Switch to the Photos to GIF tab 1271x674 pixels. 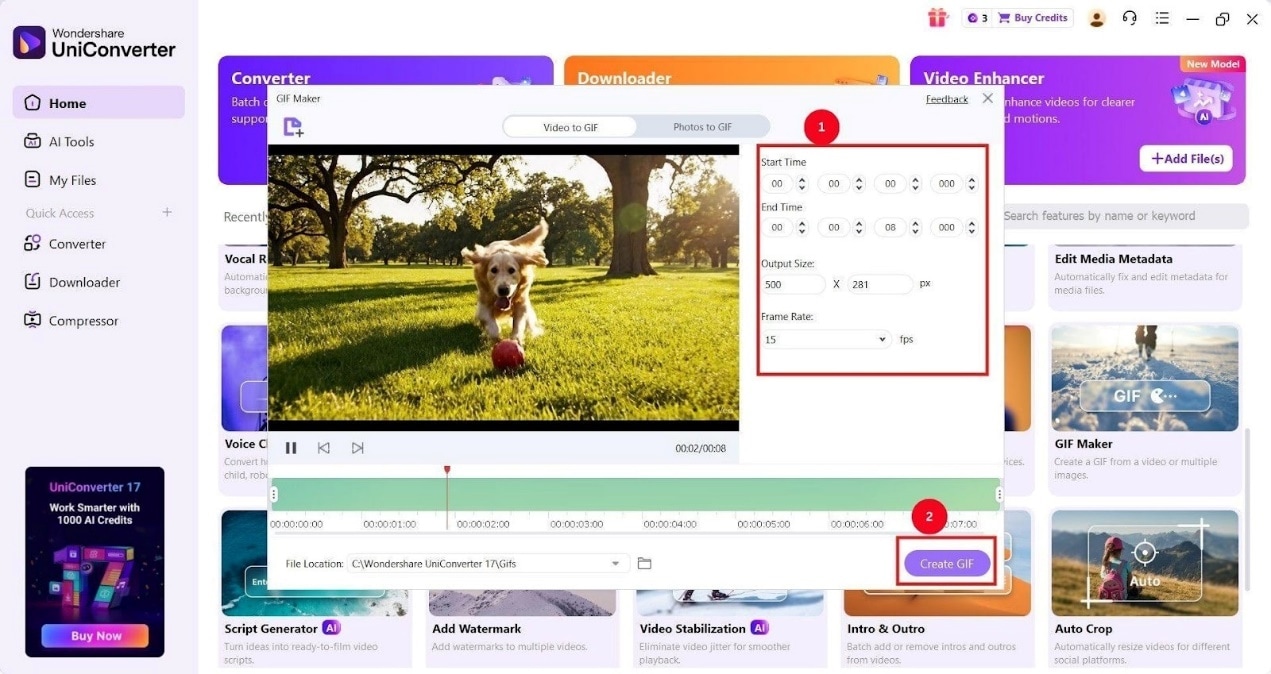(703, 127)
